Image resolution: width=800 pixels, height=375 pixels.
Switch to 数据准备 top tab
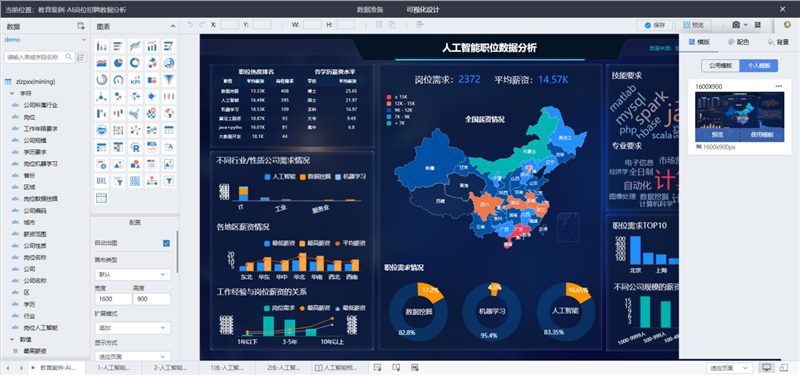pos(370,10)
